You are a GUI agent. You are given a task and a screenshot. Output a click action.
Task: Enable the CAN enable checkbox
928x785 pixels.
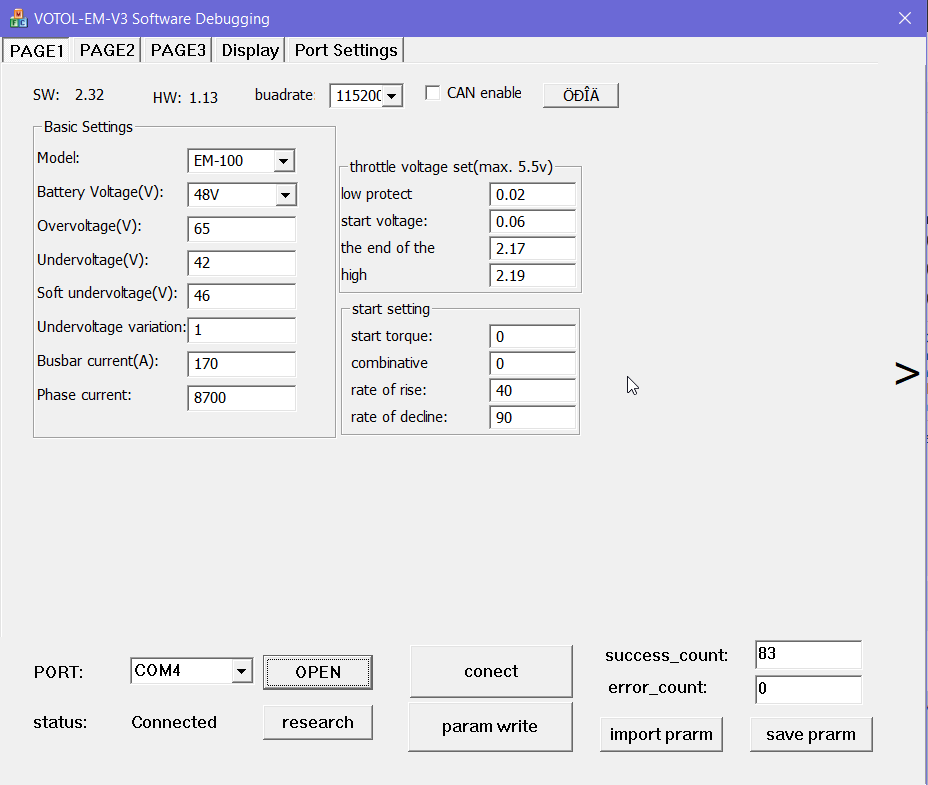pyautogui.click(x=433, y=93)
